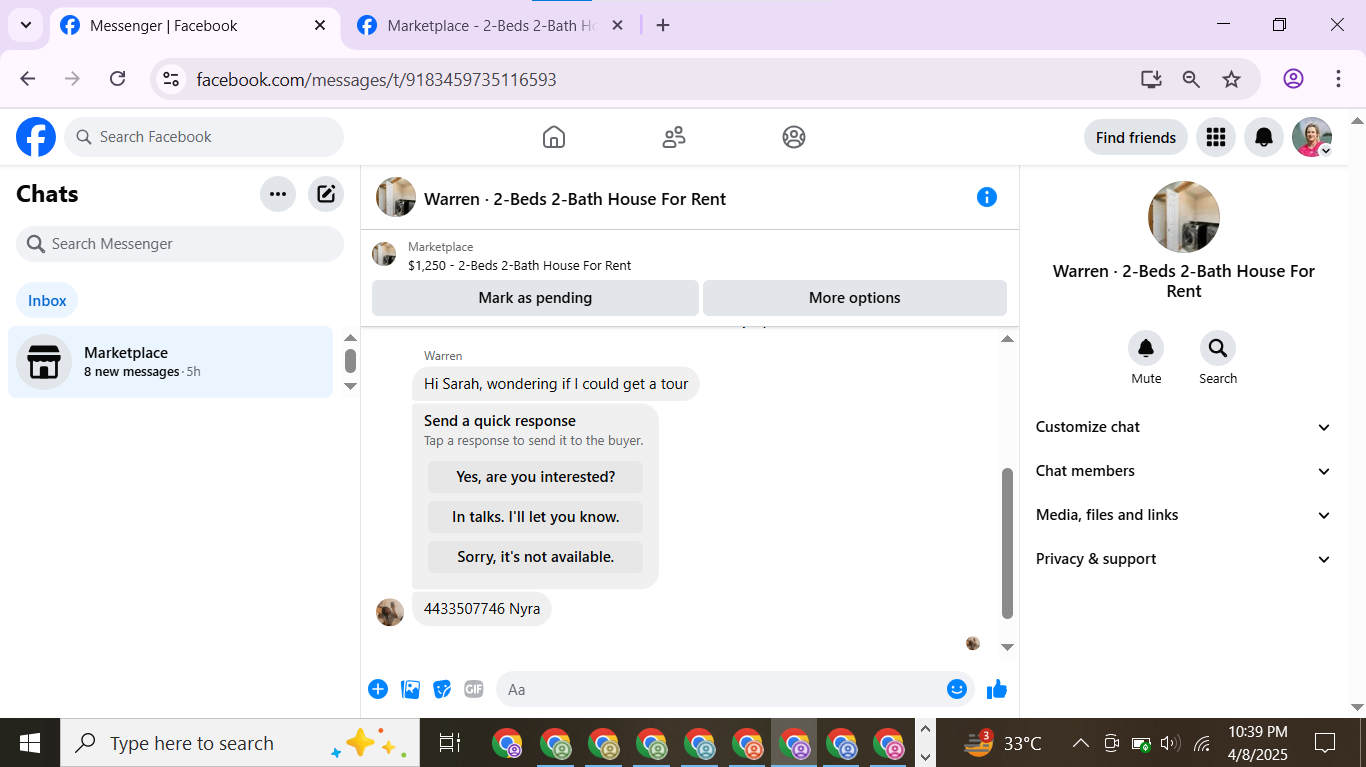
Task: Open the Friends icon in top navigation
Action: coord(674,137)
